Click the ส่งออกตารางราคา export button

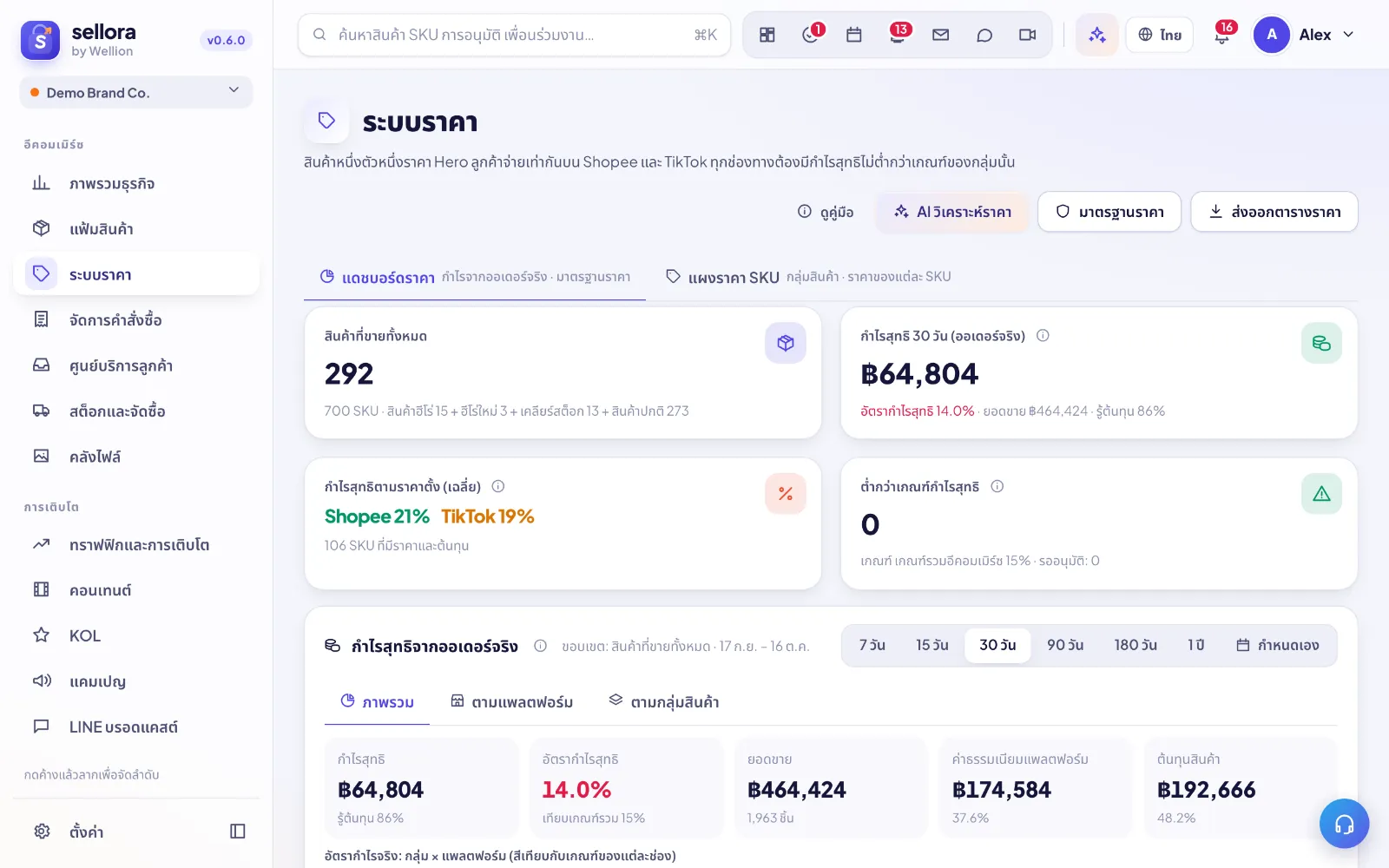(1274, 212)
